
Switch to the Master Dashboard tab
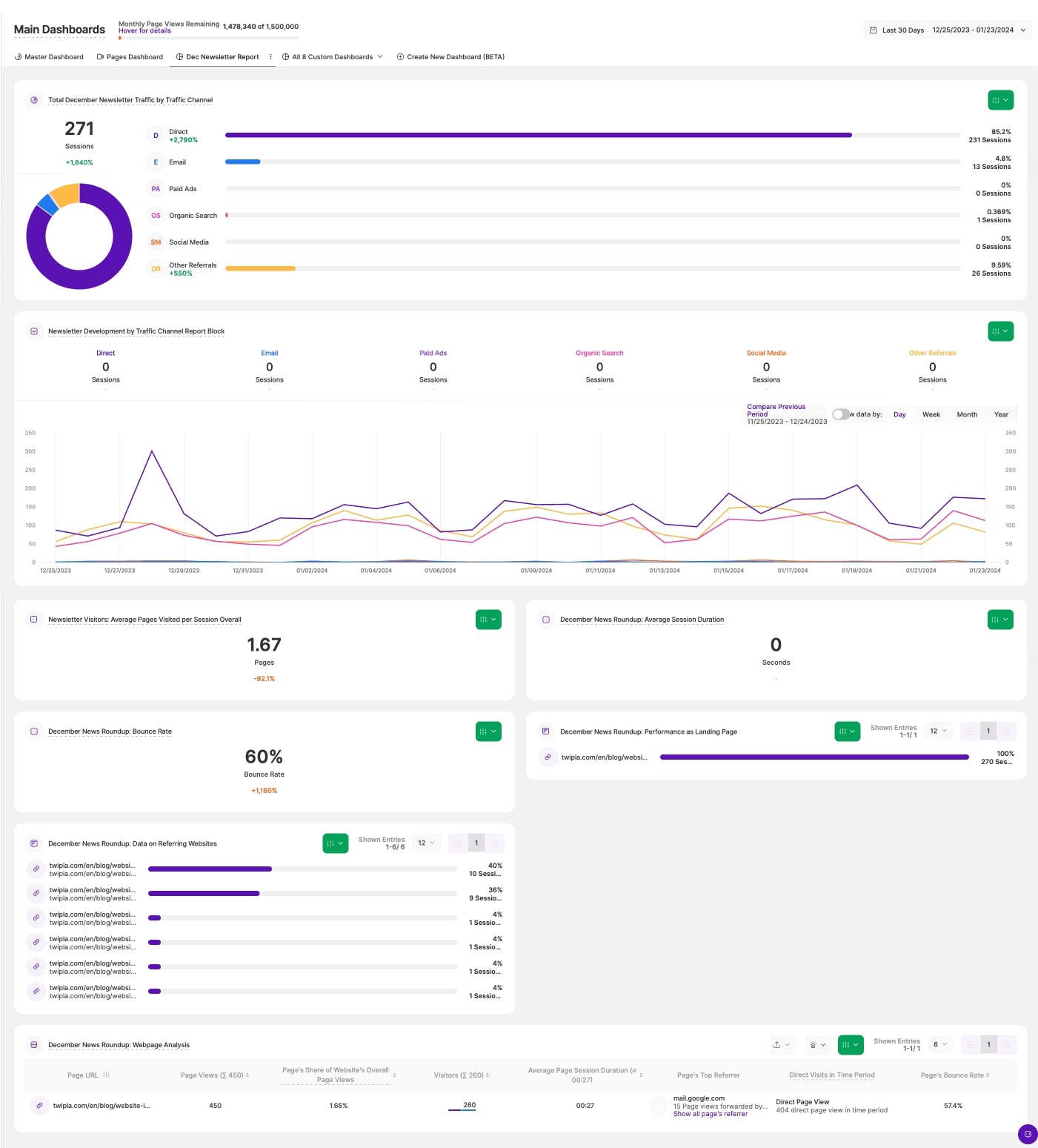[x=49, y=57]
